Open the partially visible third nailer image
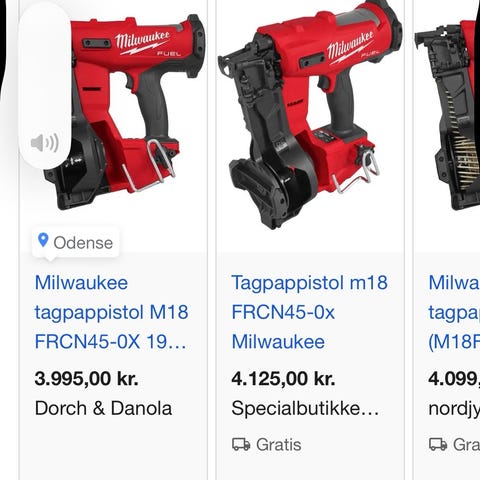Screen dimensions: 480x480 [x=447, y=115]
